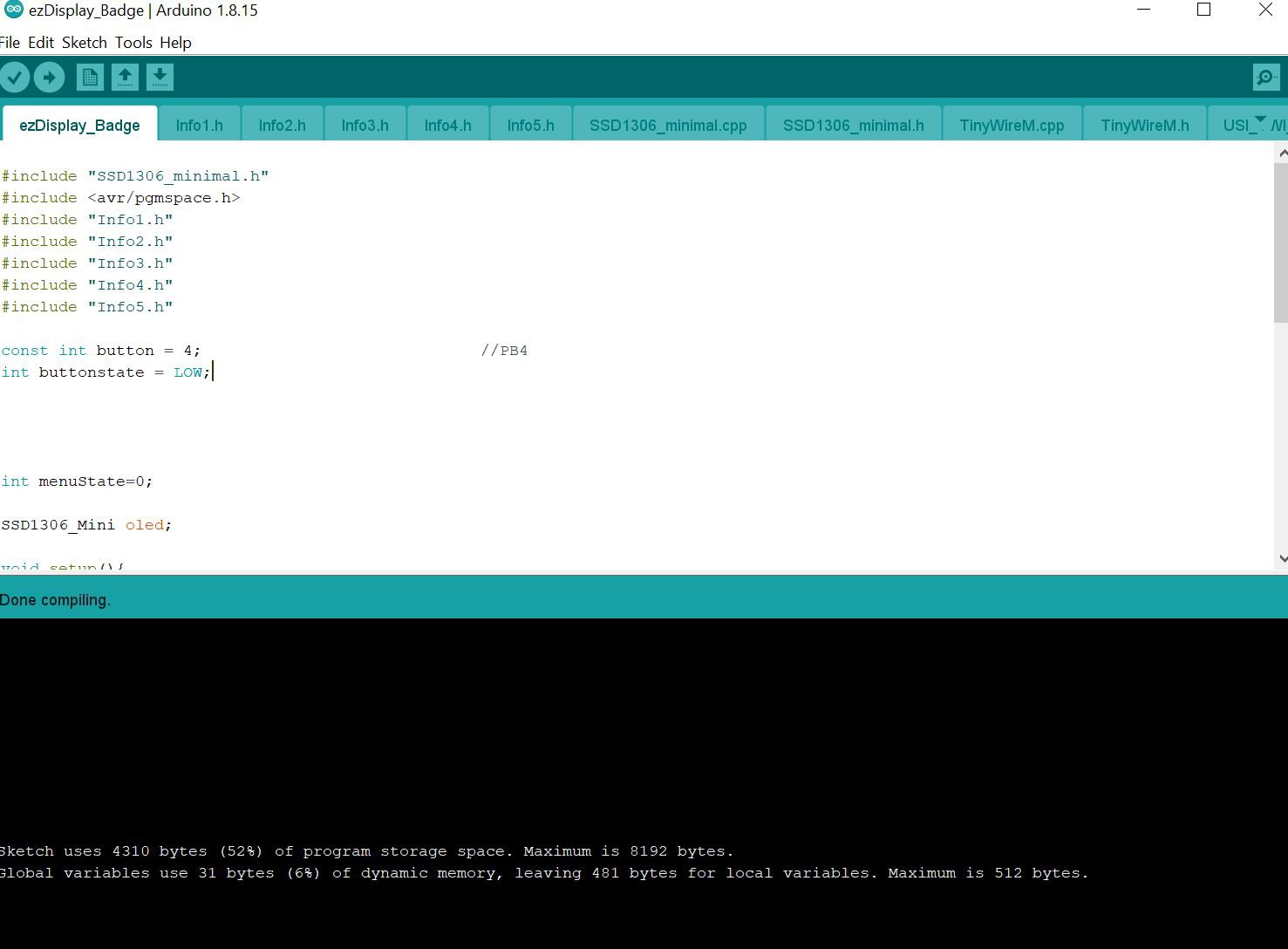Click the editor vertical scrollbar thumb

coord(1281,242)
